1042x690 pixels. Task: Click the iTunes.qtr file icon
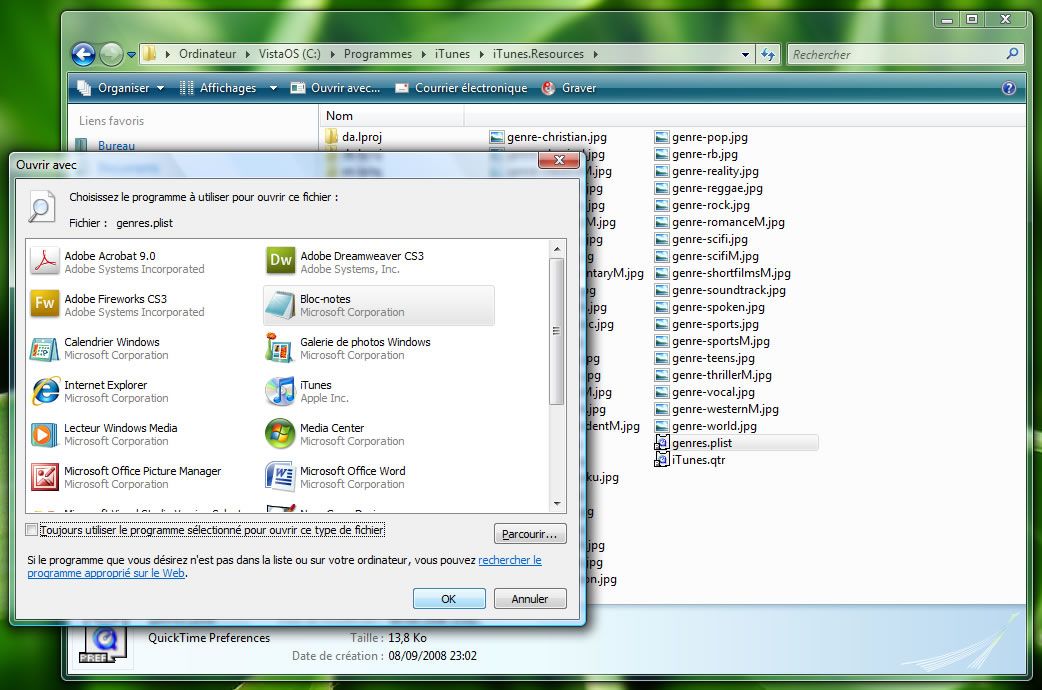click(661, 460)
